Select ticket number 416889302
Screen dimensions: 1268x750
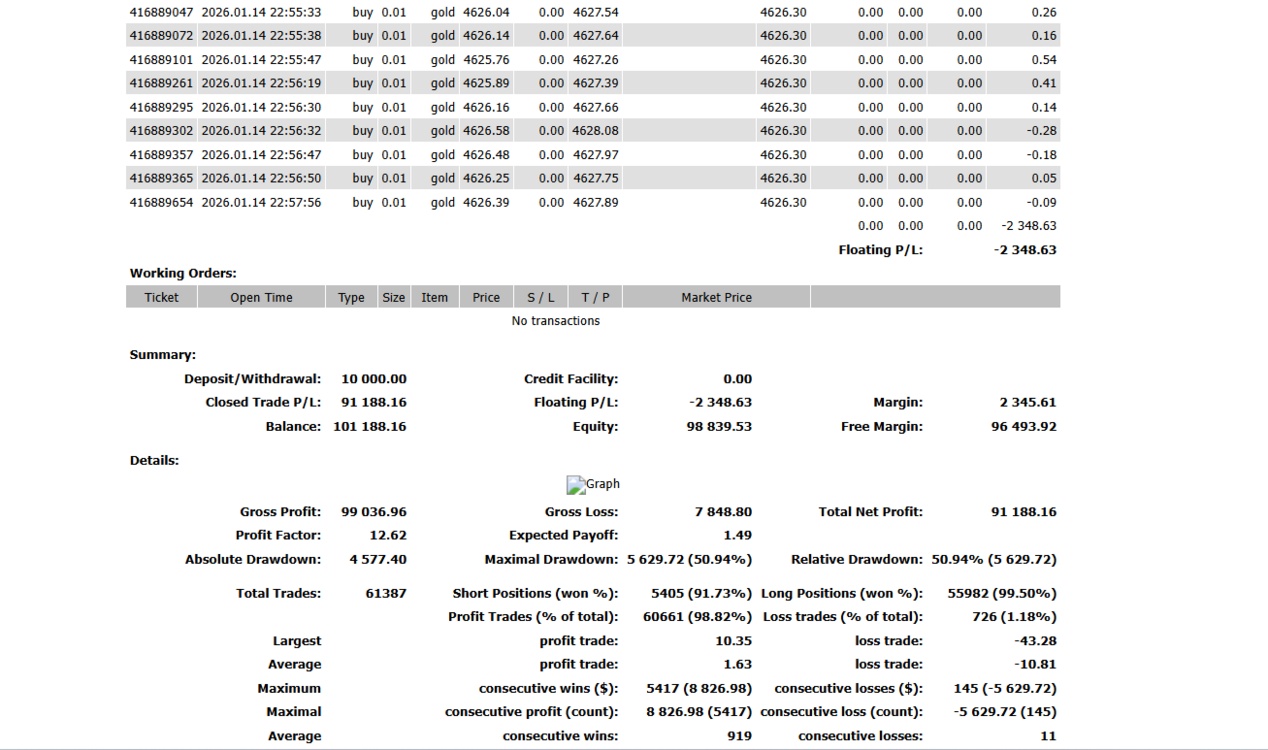coord(161,131)
